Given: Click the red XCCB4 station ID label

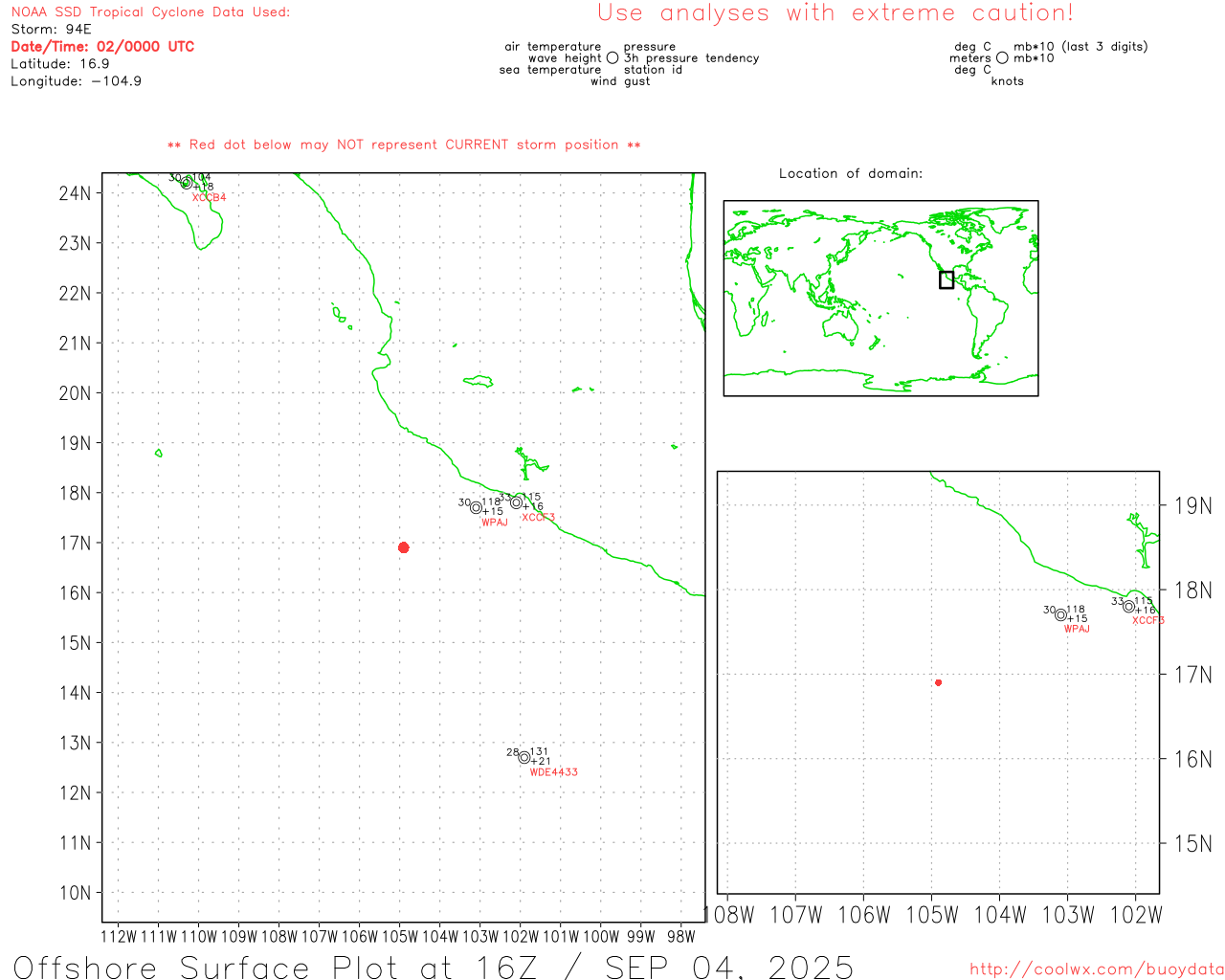Looking at the screenshot, I should tap(210, 198).
